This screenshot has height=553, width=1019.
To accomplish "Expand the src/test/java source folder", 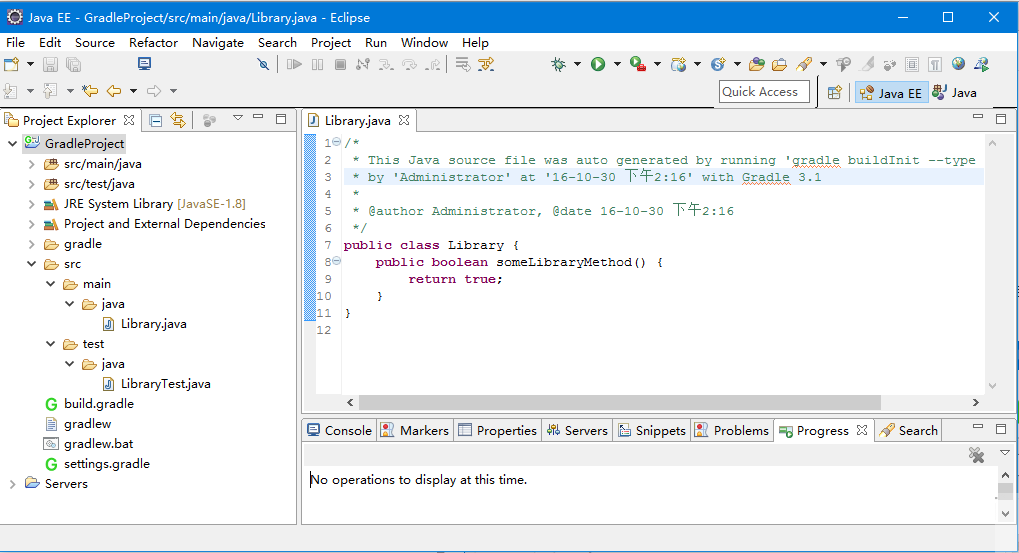I will (x=31, y=185).
